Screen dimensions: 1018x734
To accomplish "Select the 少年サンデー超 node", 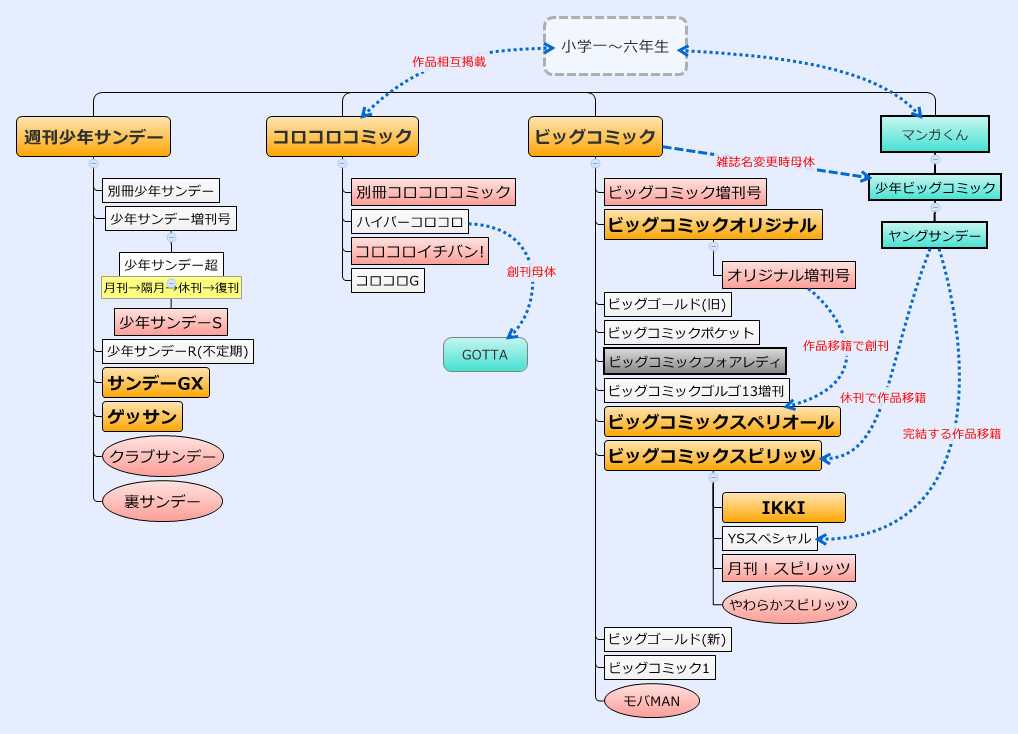I will click(x=171, y=264).
